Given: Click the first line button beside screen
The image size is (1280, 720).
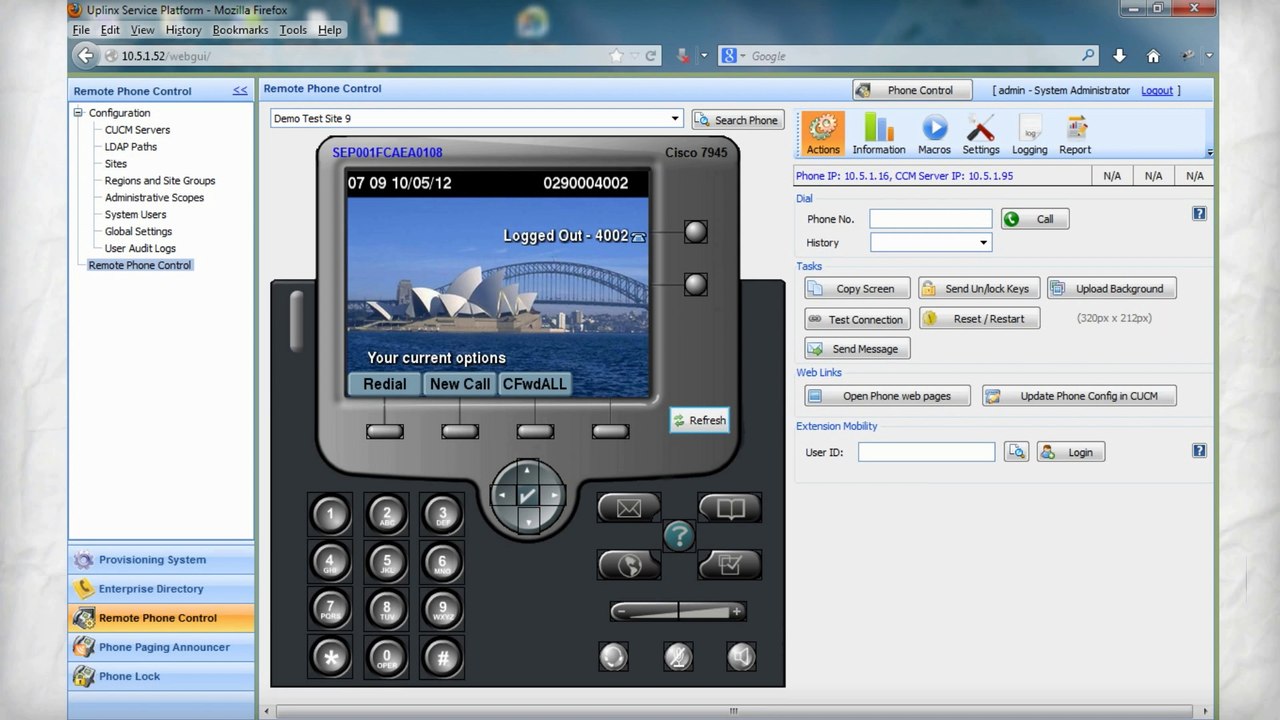Looking at the screenshot, I should (695, 232).
